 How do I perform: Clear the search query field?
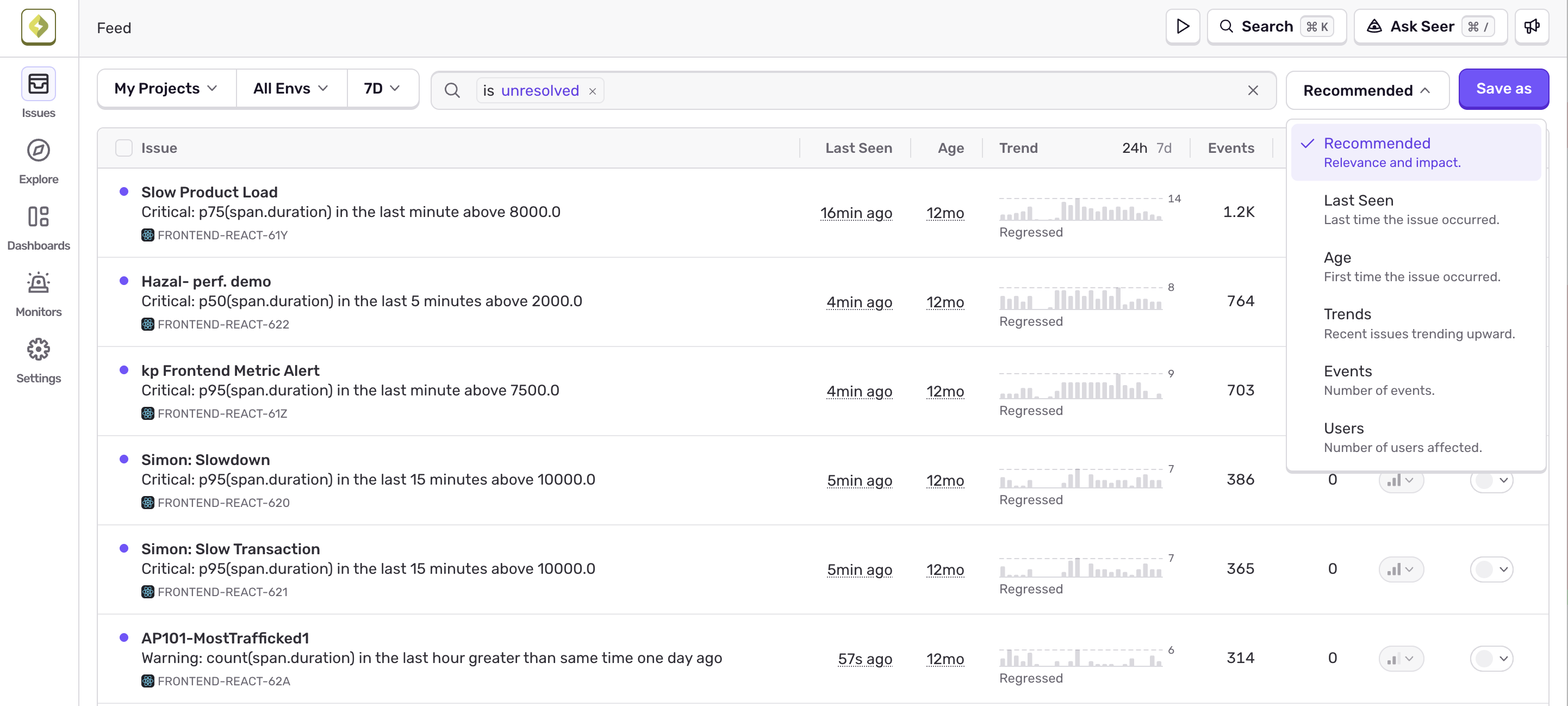click(1253, 90)
